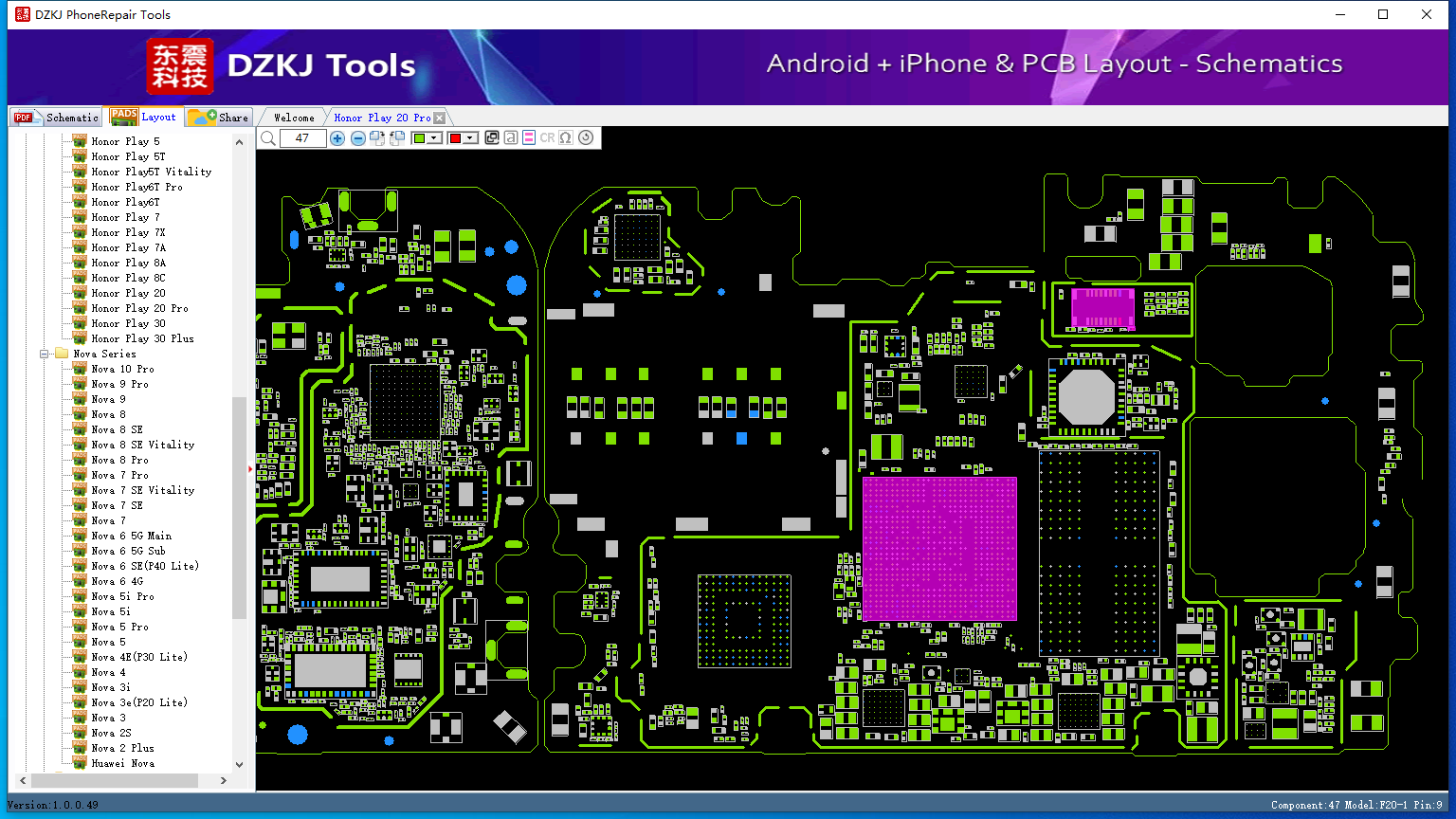Click the 'Component:47 Model:F20-1 Pin:9' status text
The image size is (1456, 819).
click(1356, 805)
